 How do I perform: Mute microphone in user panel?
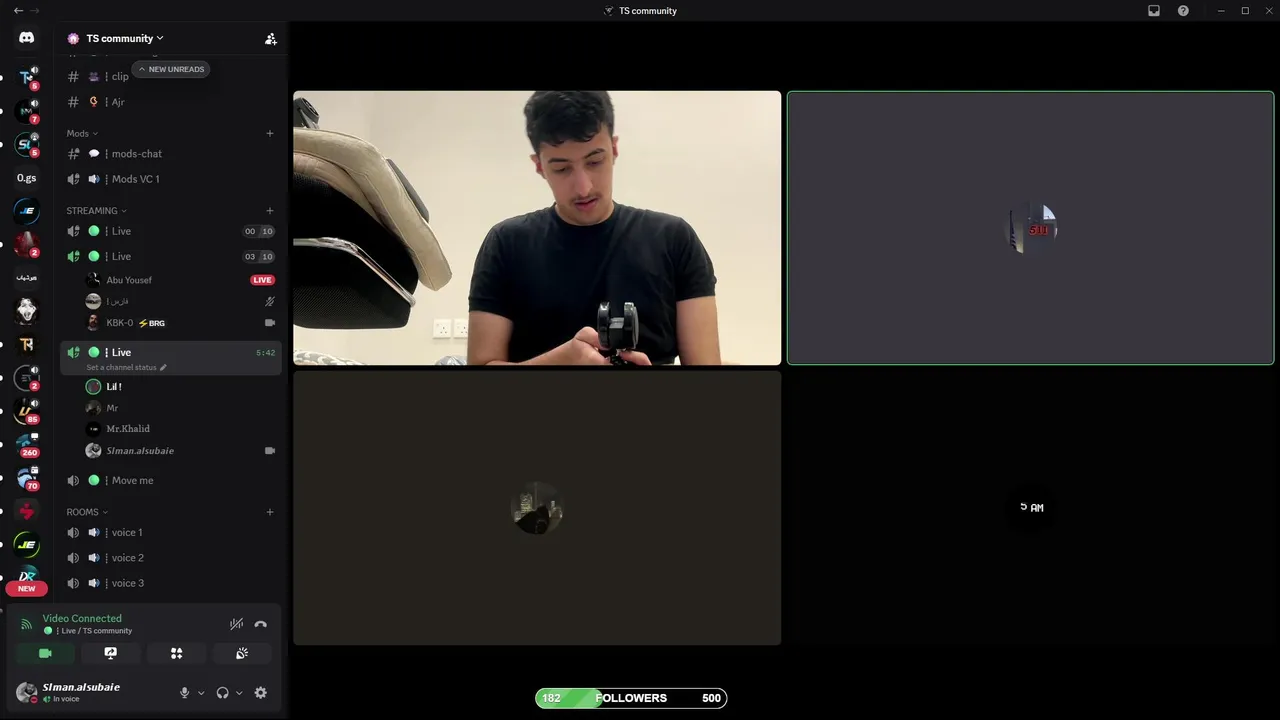[x=184, y=693]
